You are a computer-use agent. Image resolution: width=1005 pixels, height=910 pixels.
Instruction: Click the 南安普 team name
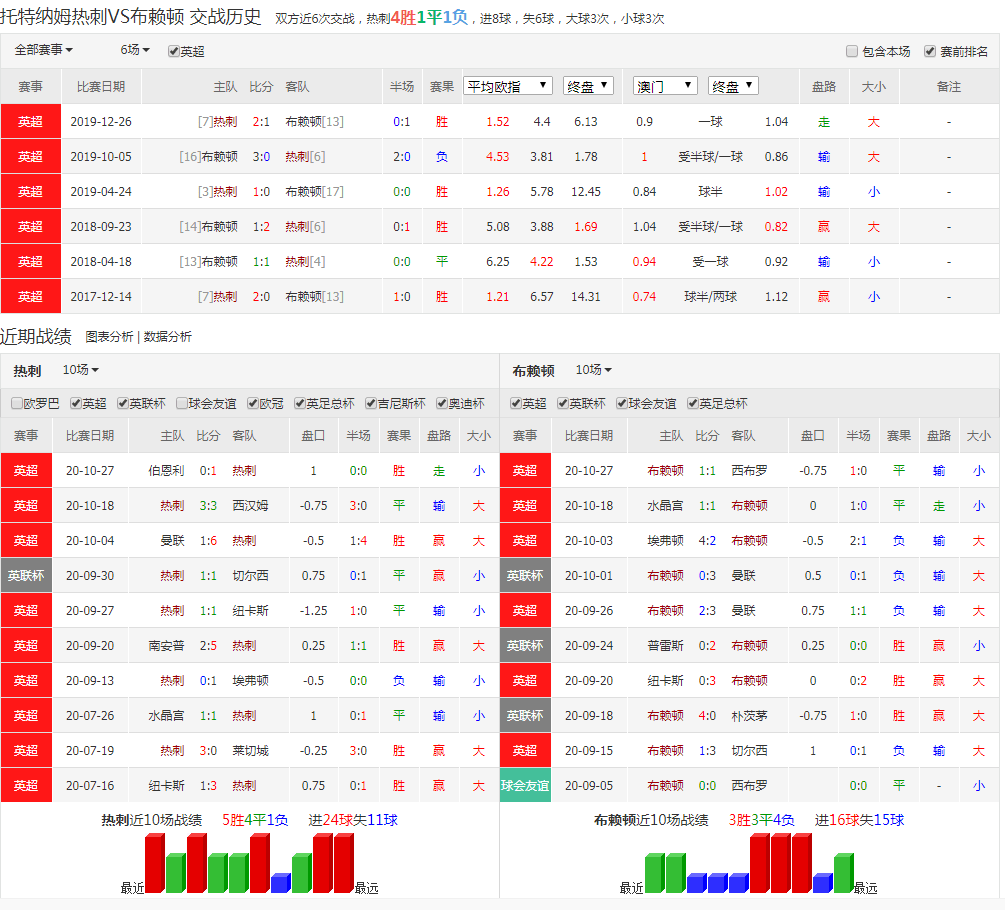click(166, 645)
